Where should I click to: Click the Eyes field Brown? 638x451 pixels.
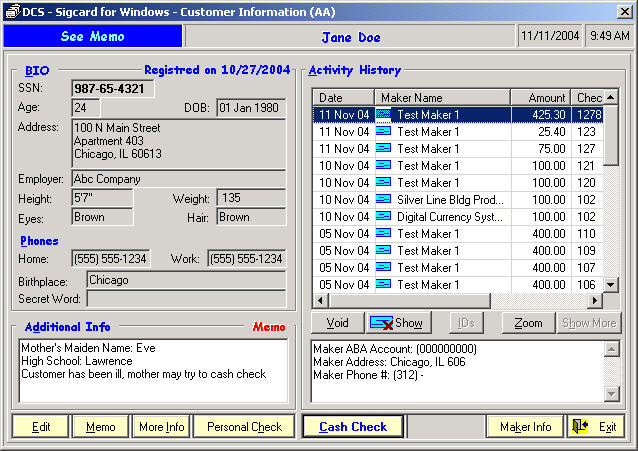(x=102, y=217)
